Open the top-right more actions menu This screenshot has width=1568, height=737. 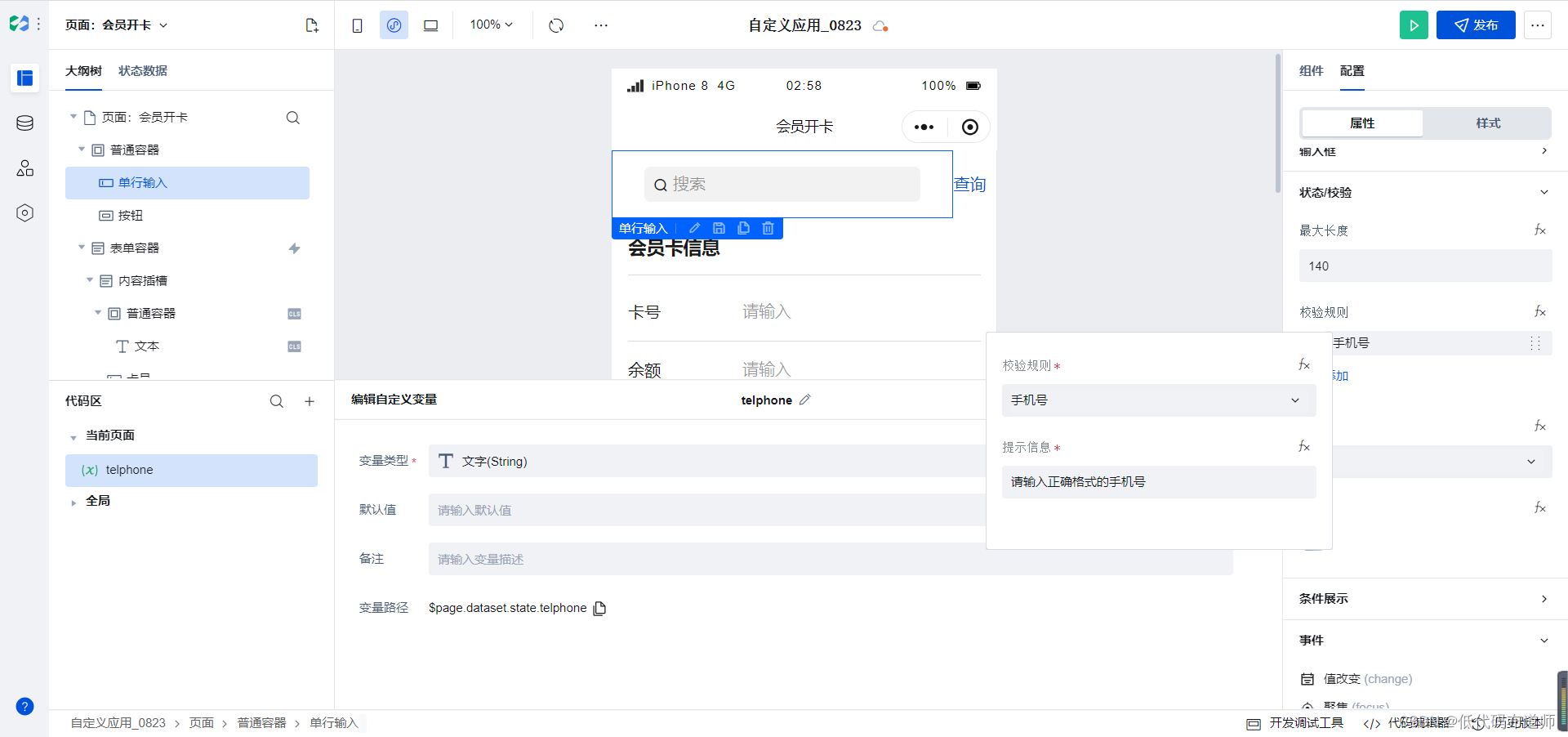pos(1537,25)
